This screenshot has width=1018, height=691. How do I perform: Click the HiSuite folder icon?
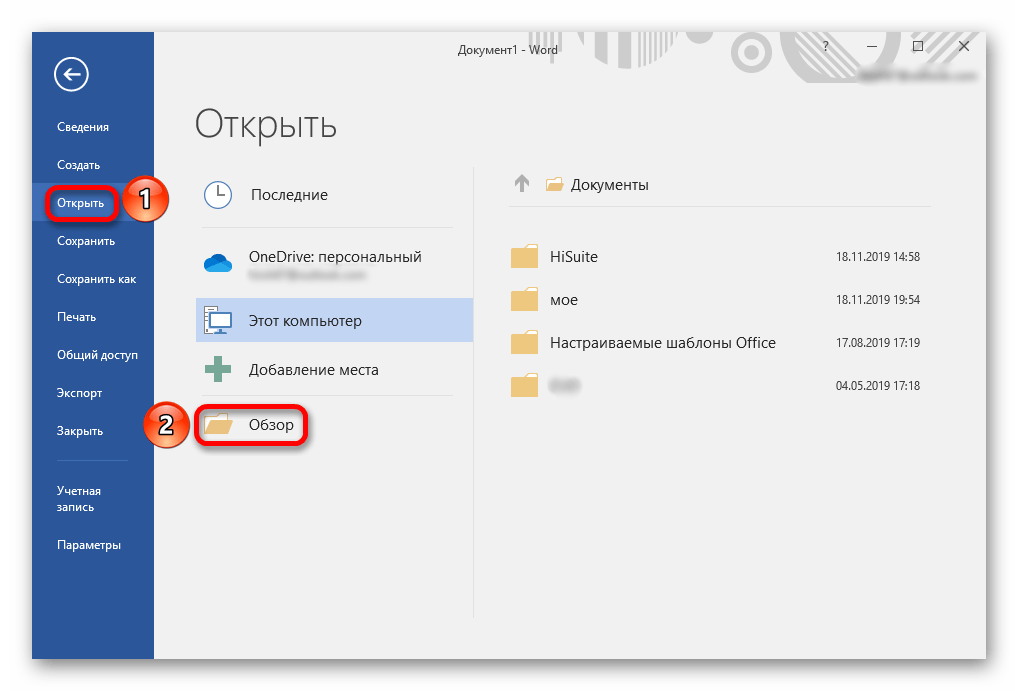[525, 257]
